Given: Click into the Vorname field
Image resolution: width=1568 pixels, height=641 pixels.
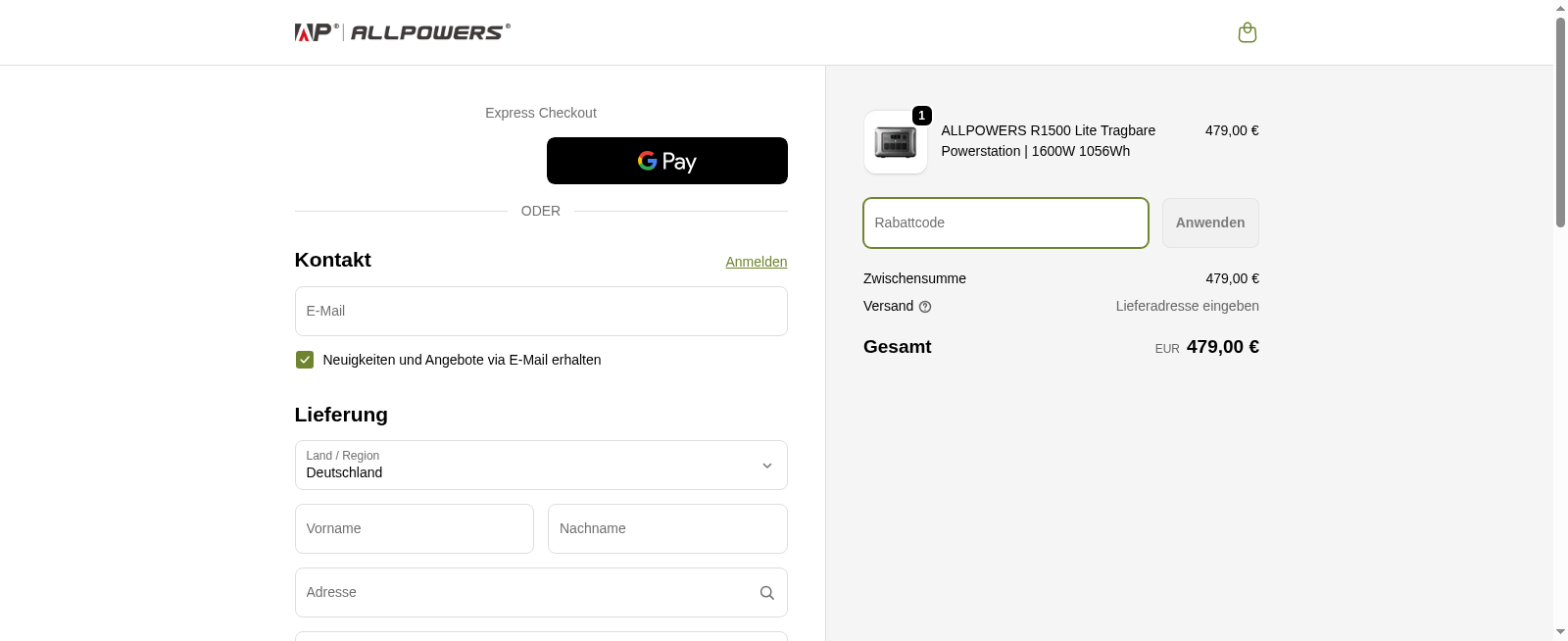Looking at the screenshot, I should coord(415,528).
